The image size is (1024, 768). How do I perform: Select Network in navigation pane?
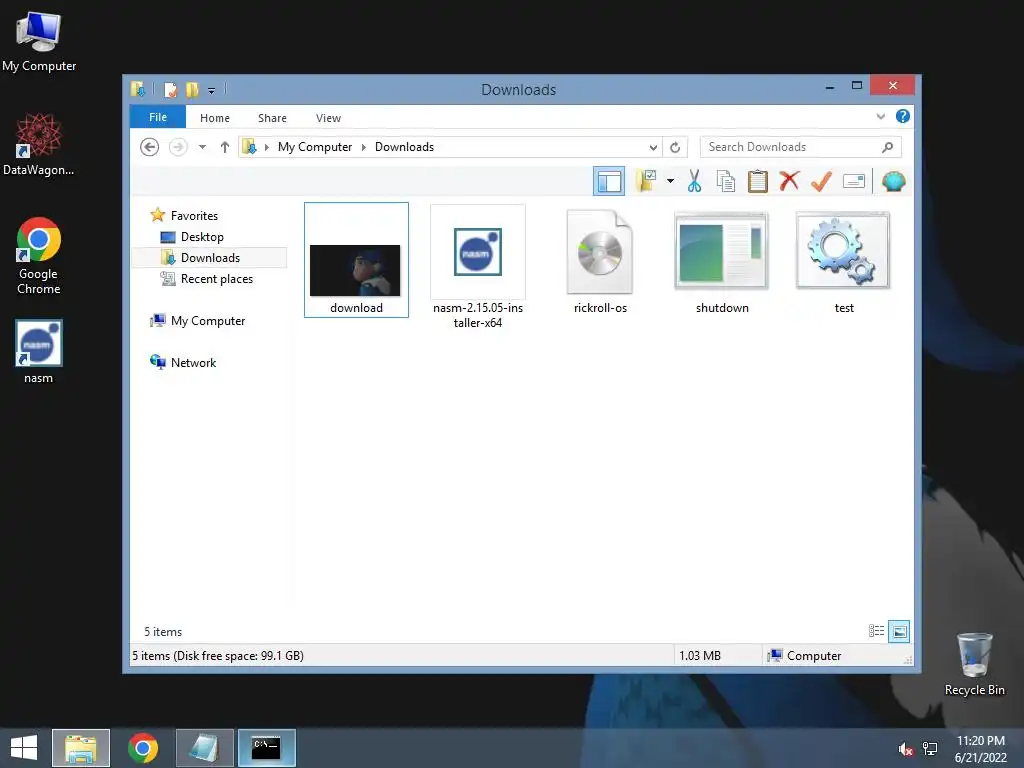pyautogui.click(x=193, y=362)
